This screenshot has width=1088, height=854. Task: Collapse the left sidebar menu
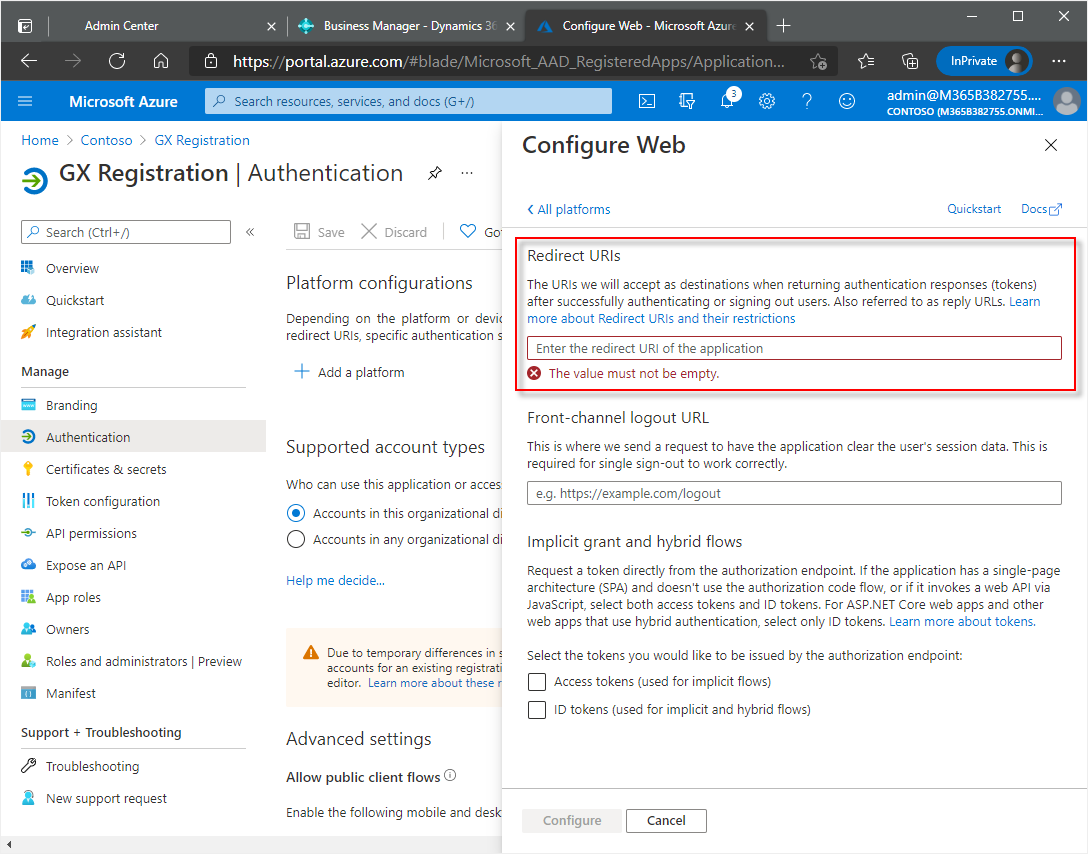(x=250, y=232)
